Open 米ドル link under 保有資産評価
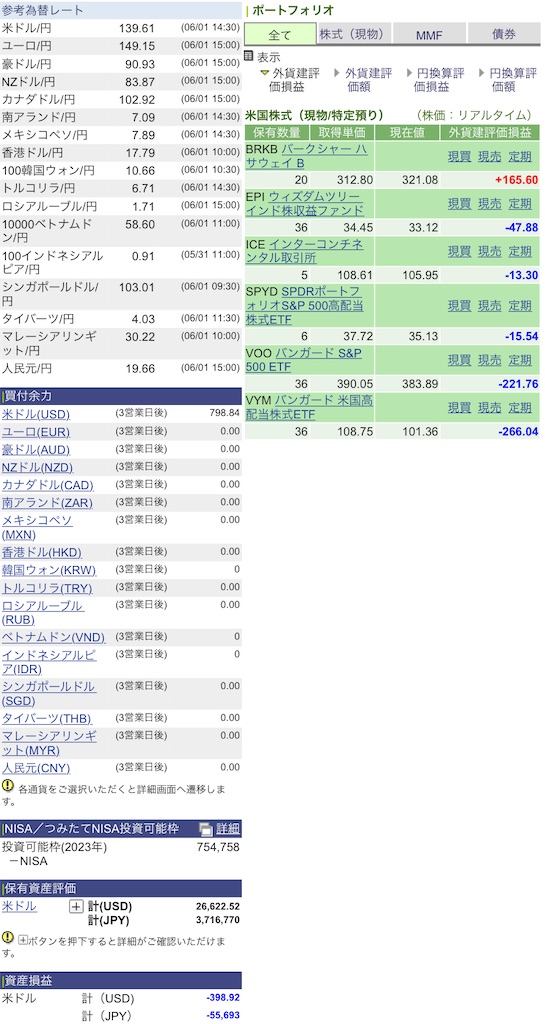545x1024 pixels. pyautogui.click(x=20, y=906)
